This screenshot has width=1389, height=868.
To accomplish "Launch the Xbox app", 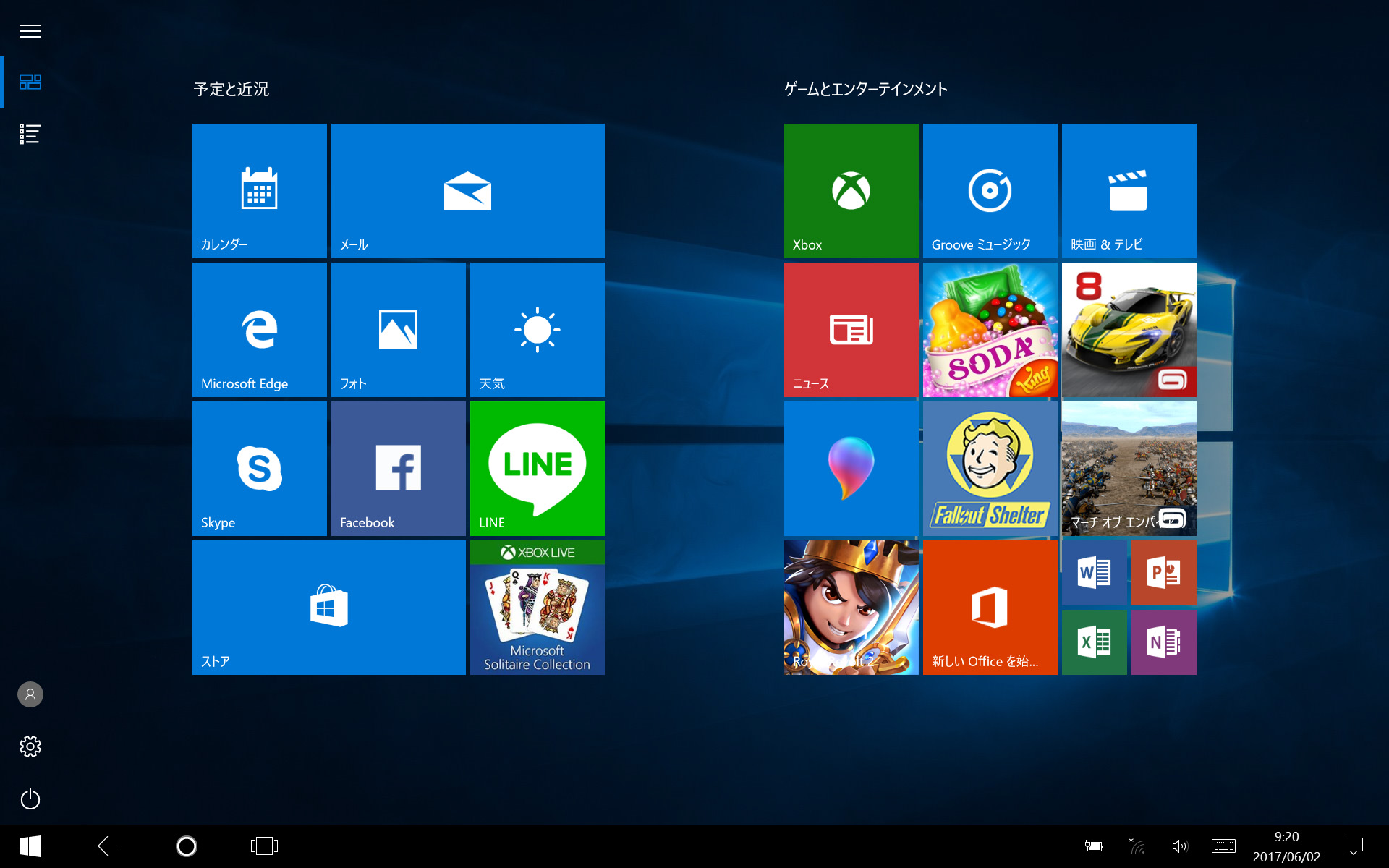I will click(850, 190).
